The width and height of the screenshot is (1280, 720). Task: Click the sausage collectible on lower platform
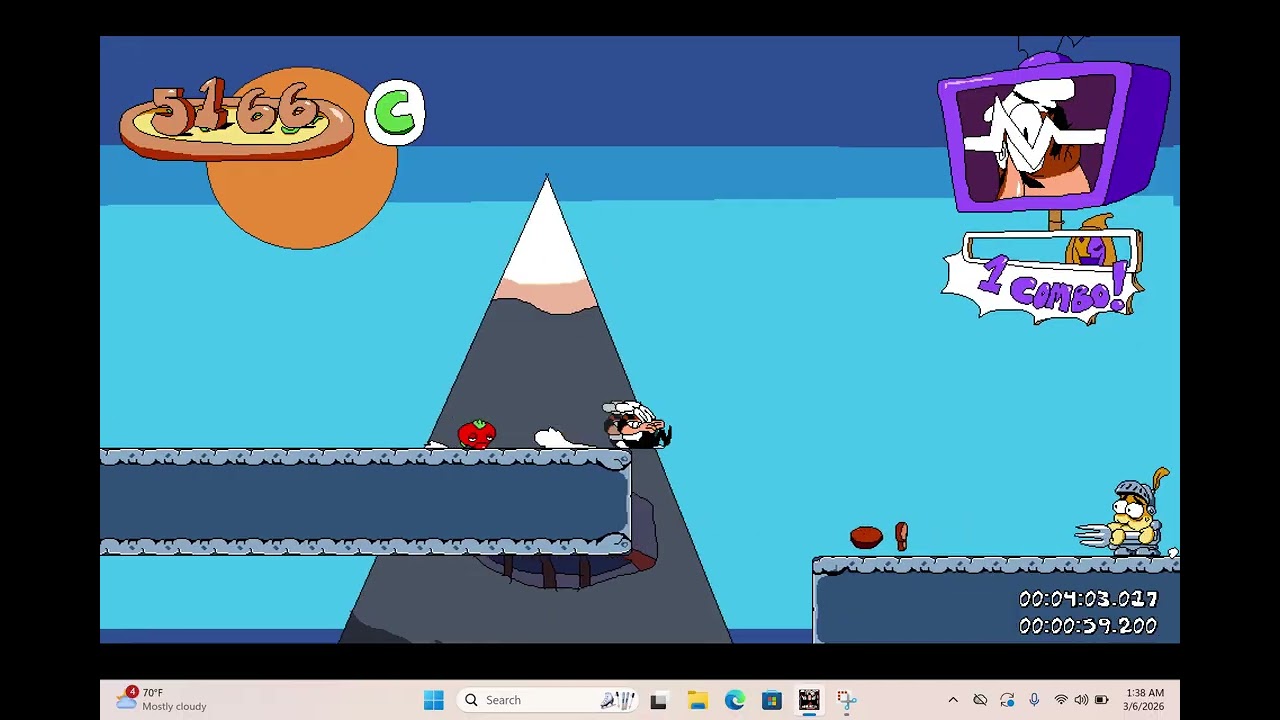866,537
